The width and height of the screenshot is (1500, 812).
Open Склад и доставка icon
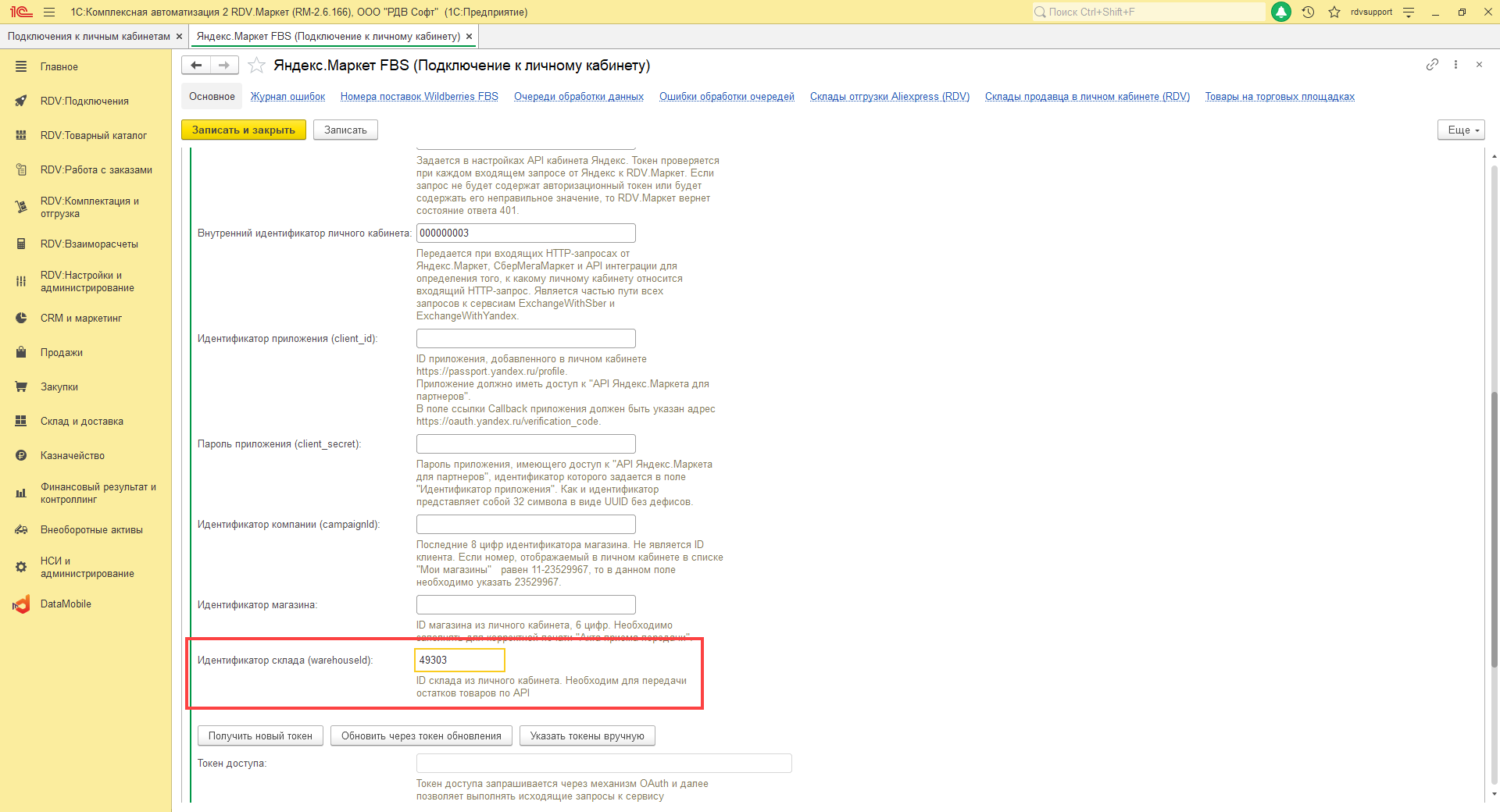pos(21,422)
